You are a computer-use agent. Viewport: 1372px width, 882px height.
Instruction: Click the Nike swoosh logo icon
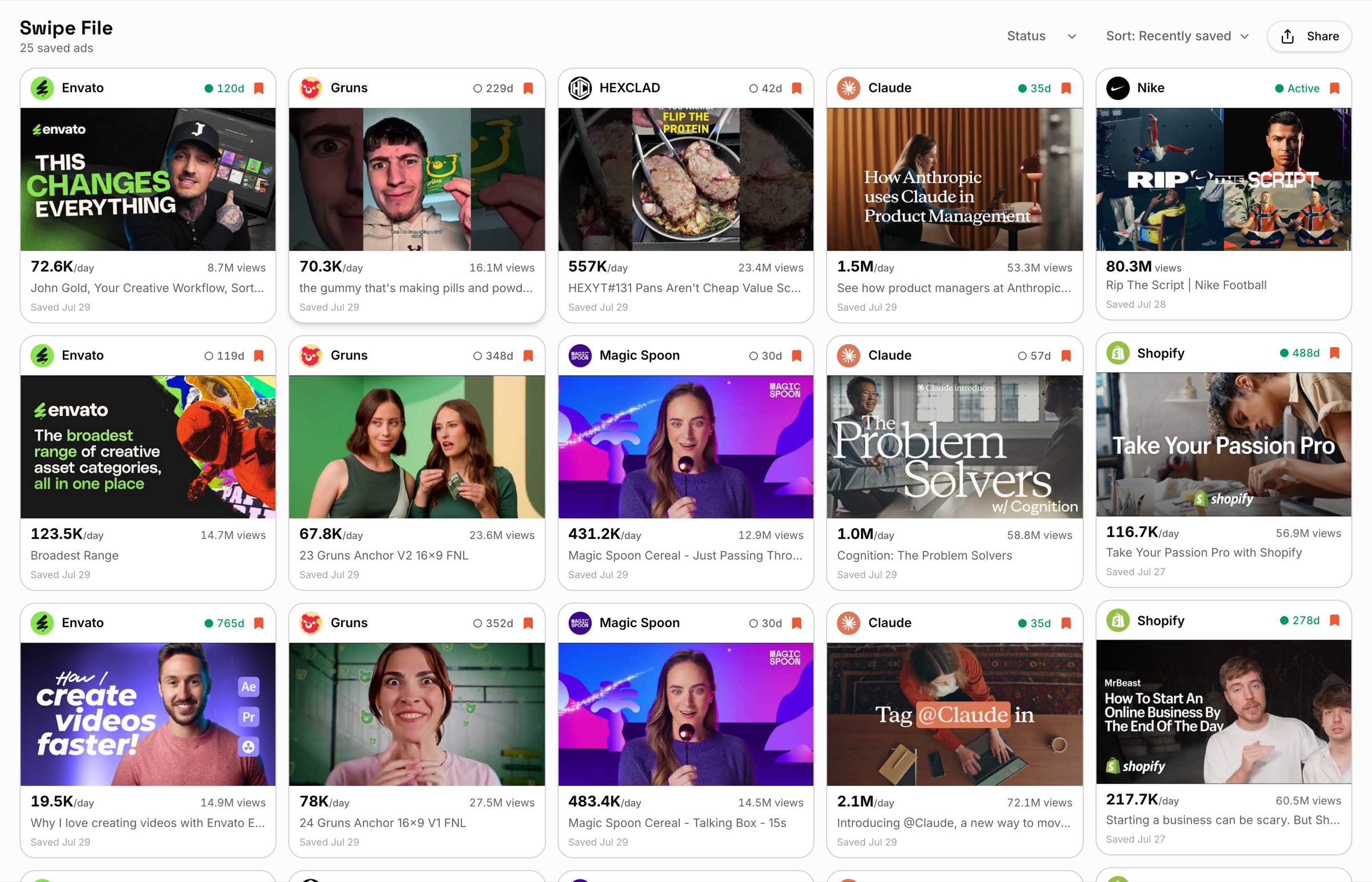(x=1118, y=88)
